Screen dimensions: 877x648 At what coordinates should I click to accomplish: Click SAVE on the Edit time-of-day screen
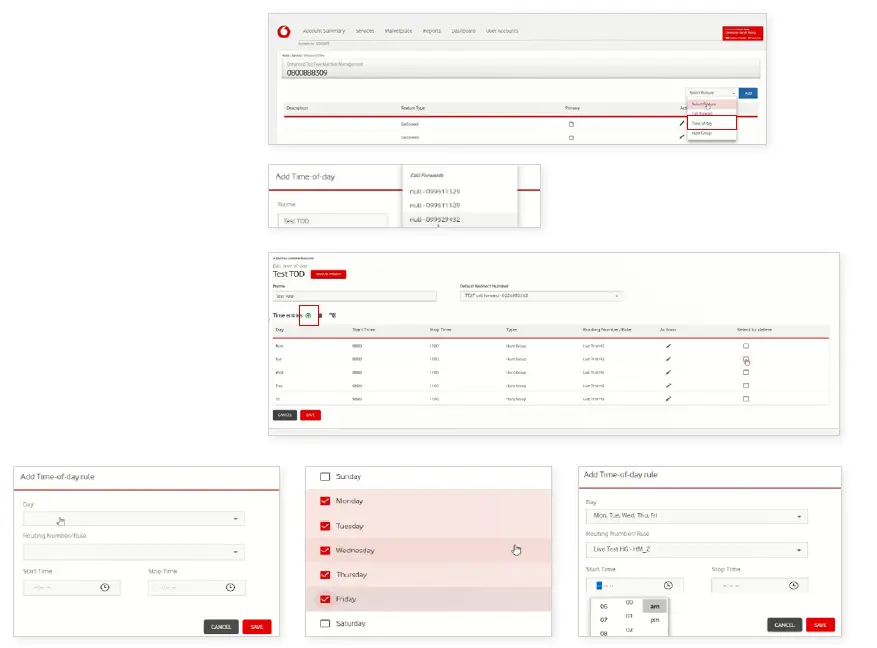[x=310, y=415]
